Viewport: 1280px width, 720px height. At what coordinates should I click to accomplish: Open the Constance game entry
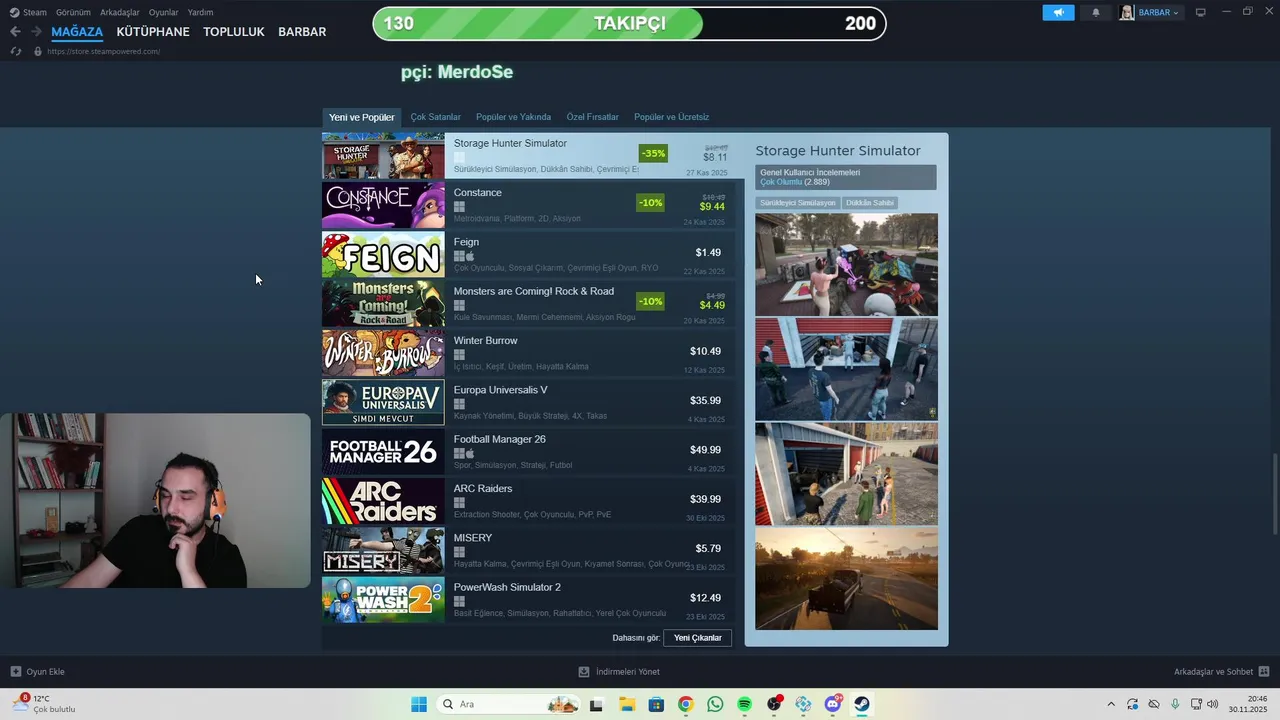click(528, 205)
